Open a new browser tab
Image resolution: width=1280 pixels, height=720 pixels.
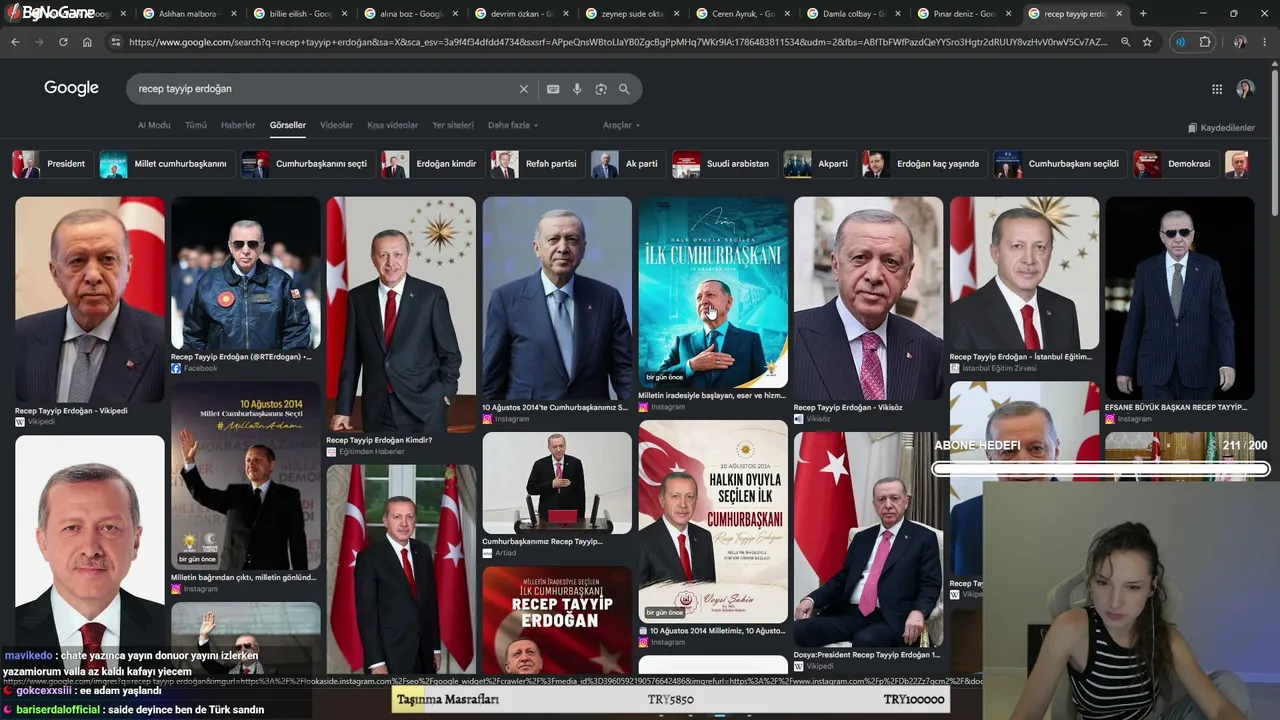tap(1143, 14)
